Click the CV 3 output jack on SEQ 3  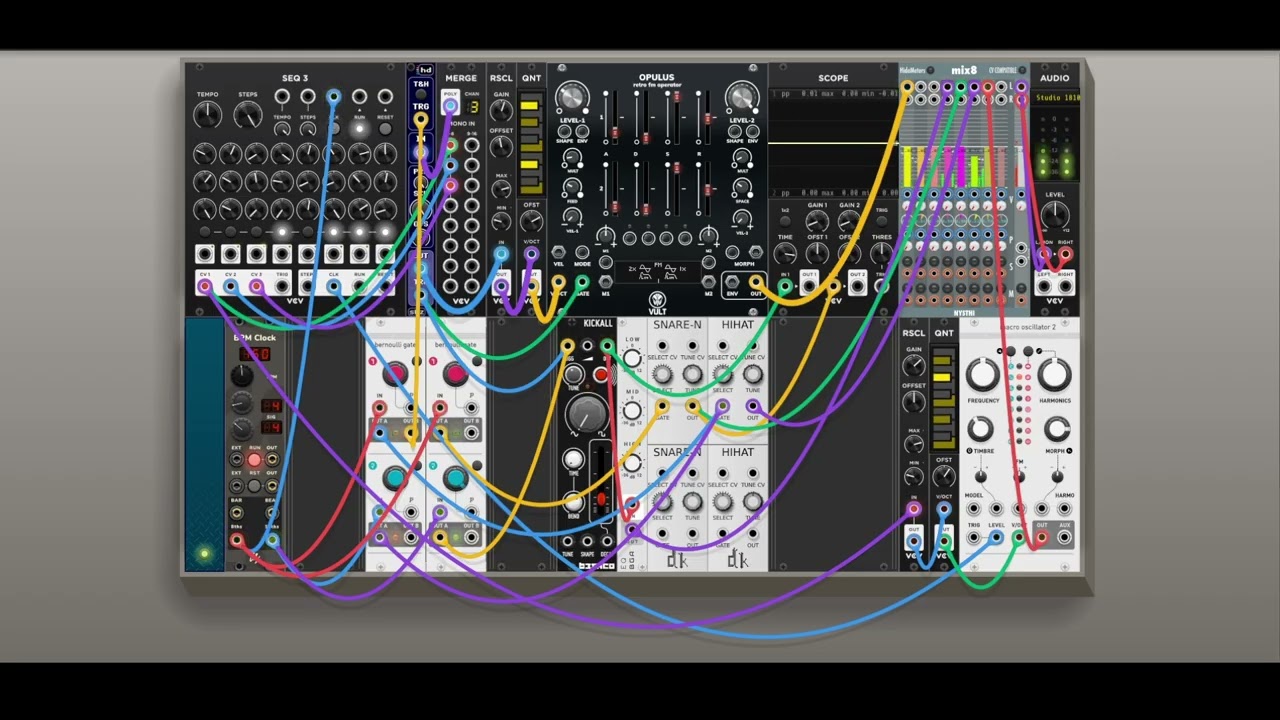(x=257, y=287)
